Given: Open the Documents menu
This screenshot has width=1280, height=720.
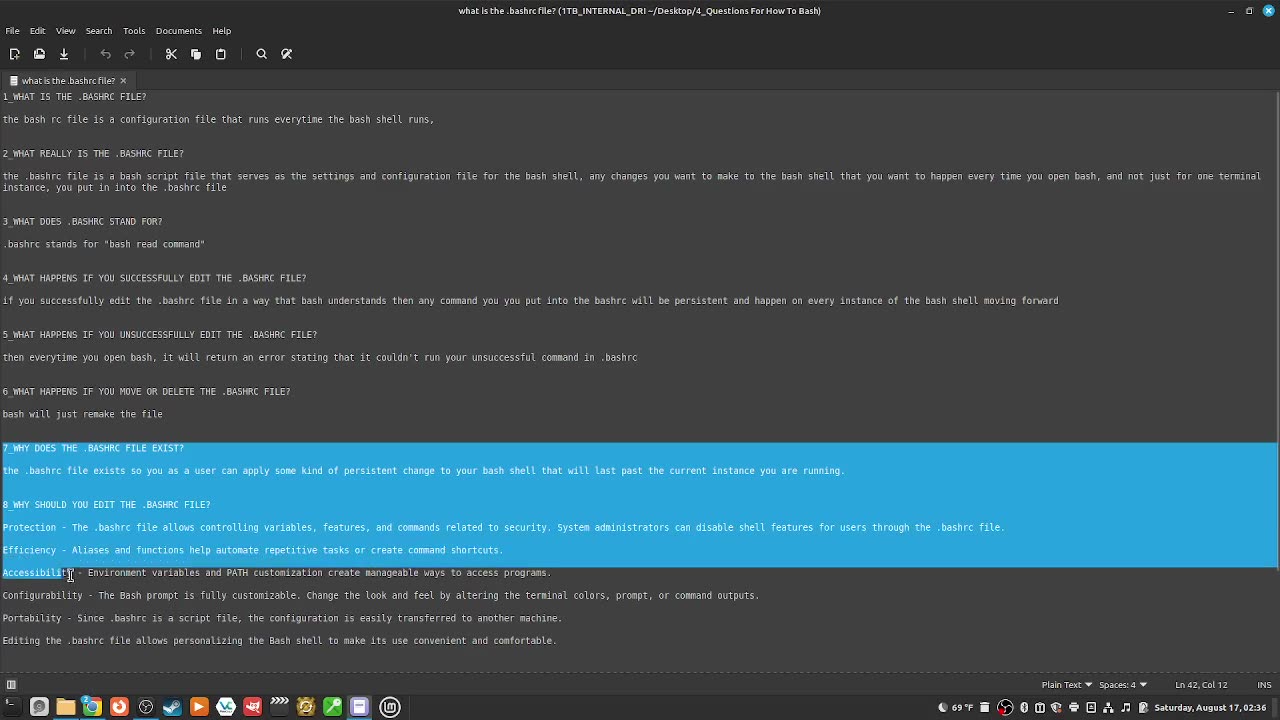Looking at the screenshot, I should 179,31.
